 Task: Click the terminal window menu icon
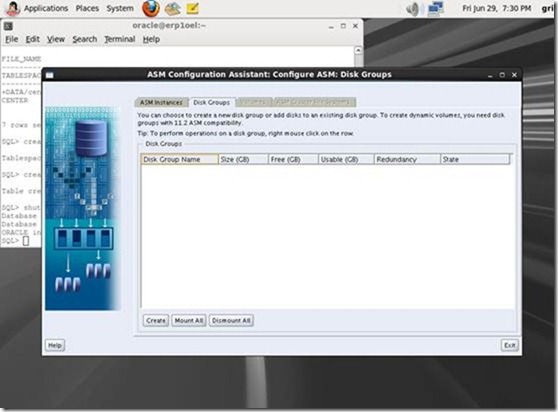point(8,26)
